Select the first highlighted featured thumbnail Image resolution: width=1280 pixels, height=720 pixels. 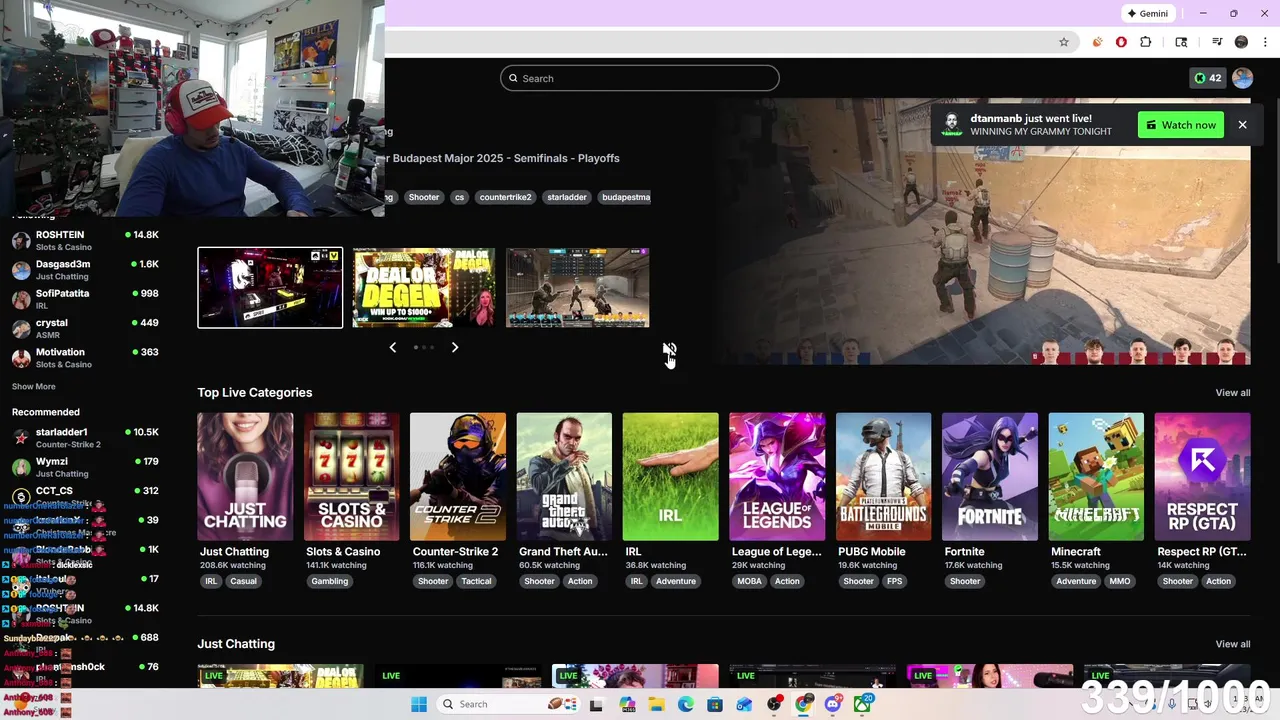click(x=270, y=287)
